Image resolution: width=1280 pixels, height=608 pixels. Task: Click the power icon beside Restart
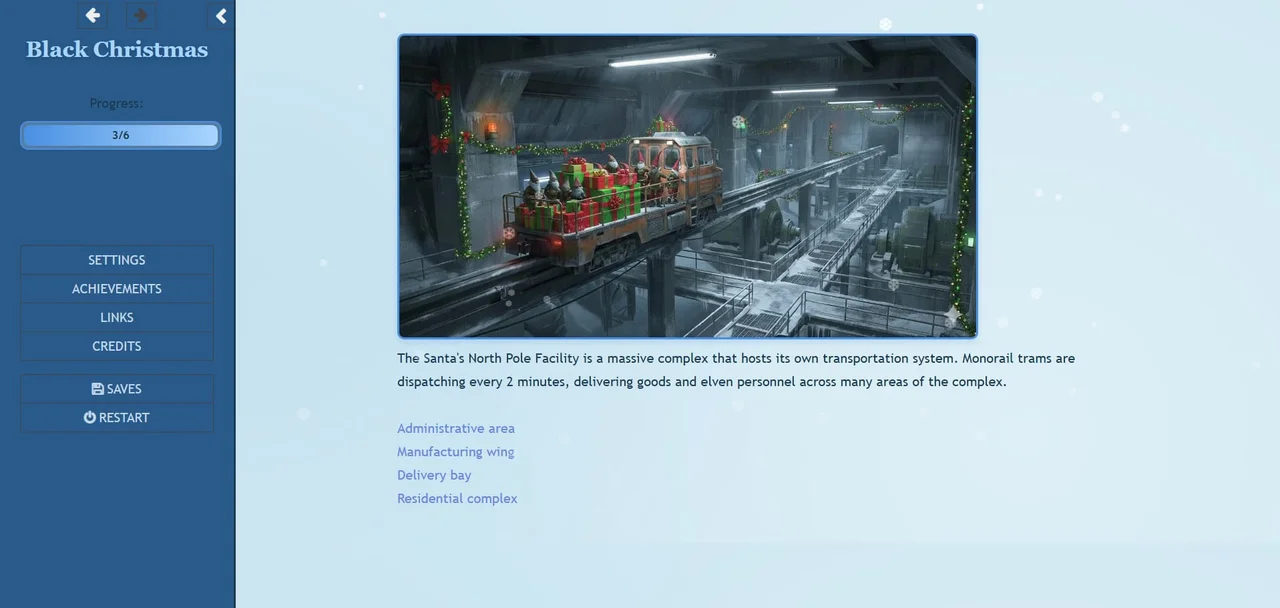(x=90, y=418)
